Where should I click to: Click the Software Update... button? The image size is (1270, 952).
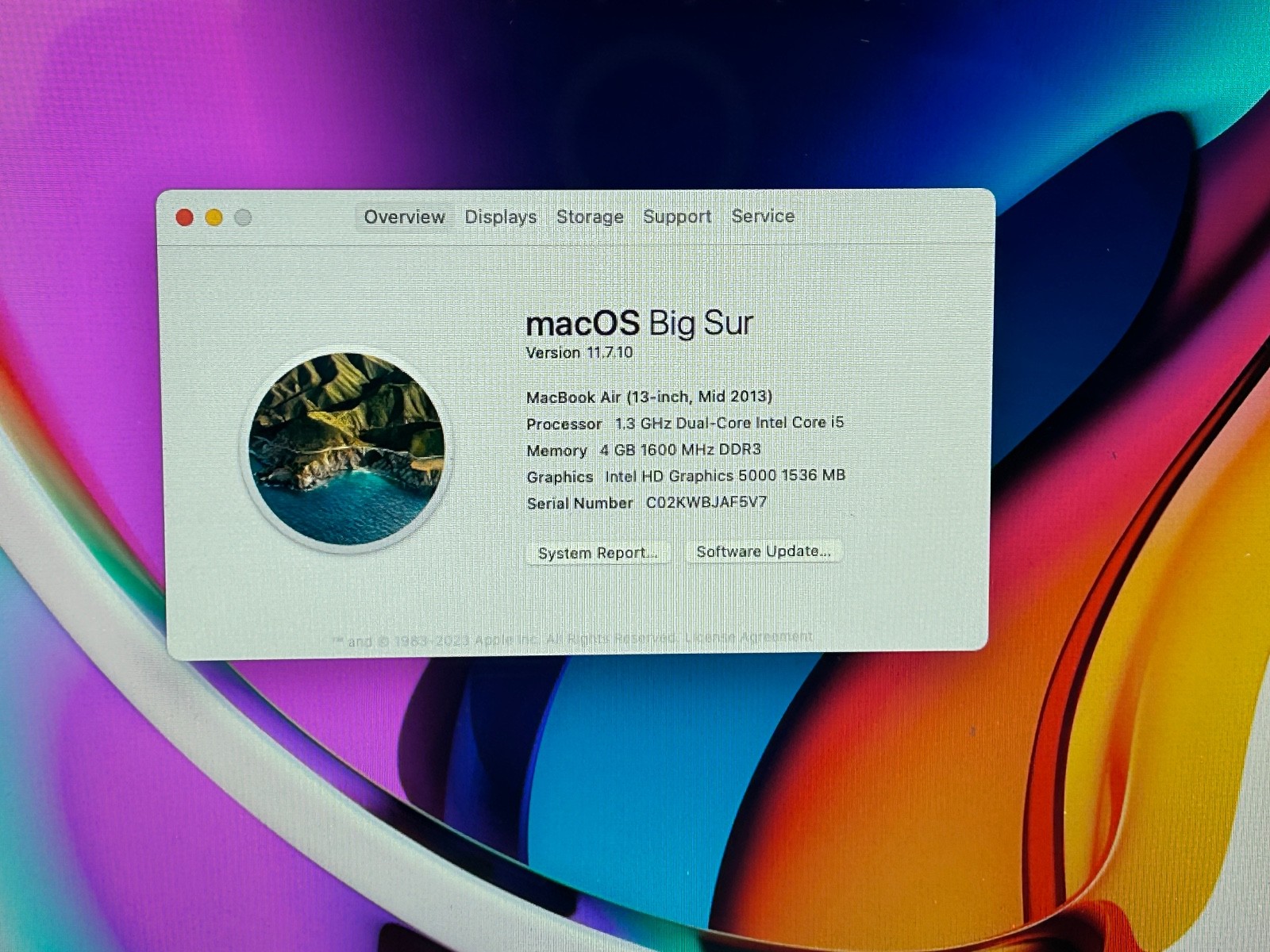click(x=764, y=551)
